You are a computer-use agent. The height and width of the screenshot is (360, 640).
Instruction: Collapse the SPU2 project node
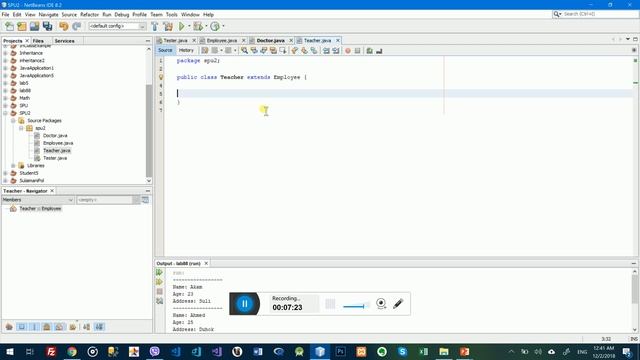[x=5, y=113]
